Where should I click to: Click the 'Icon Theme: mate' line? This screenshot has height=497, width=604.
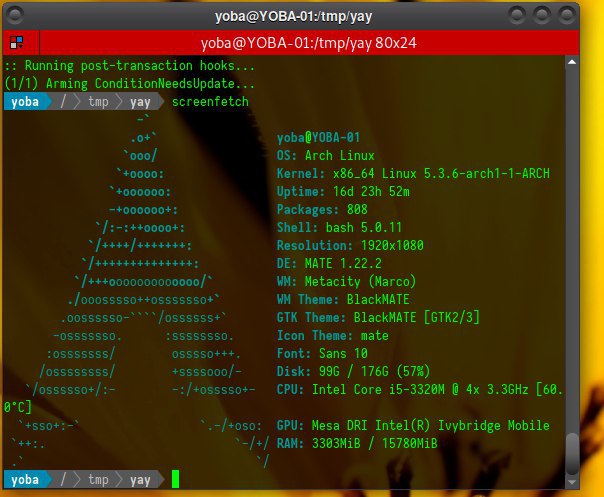(x=332, y=336)
